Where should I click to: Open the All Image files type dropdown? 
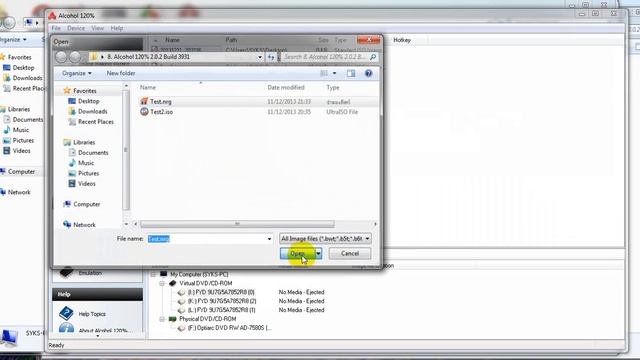[325, 238]
